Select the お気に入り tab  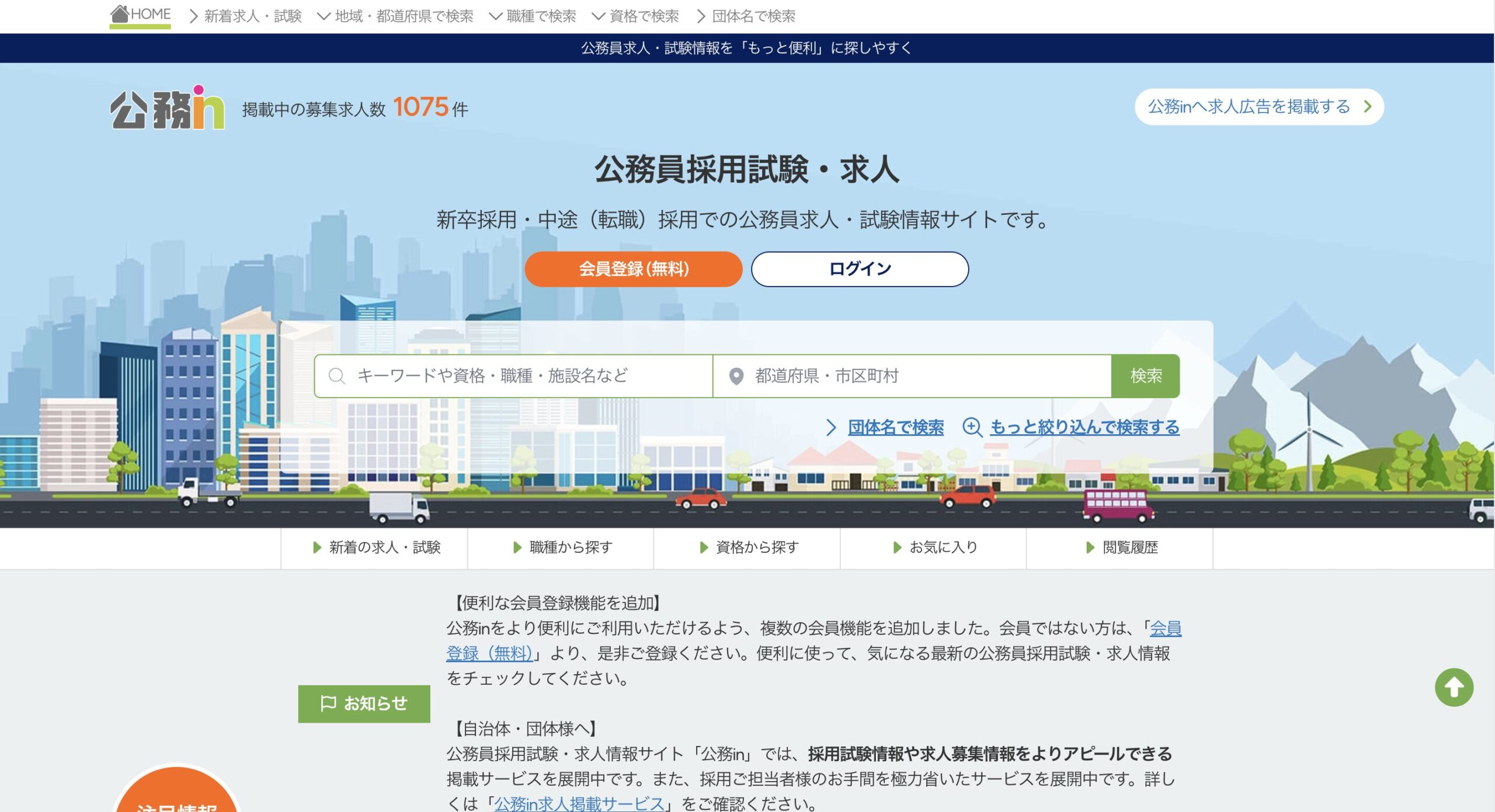pyautogui.click(x=933, y=548)
